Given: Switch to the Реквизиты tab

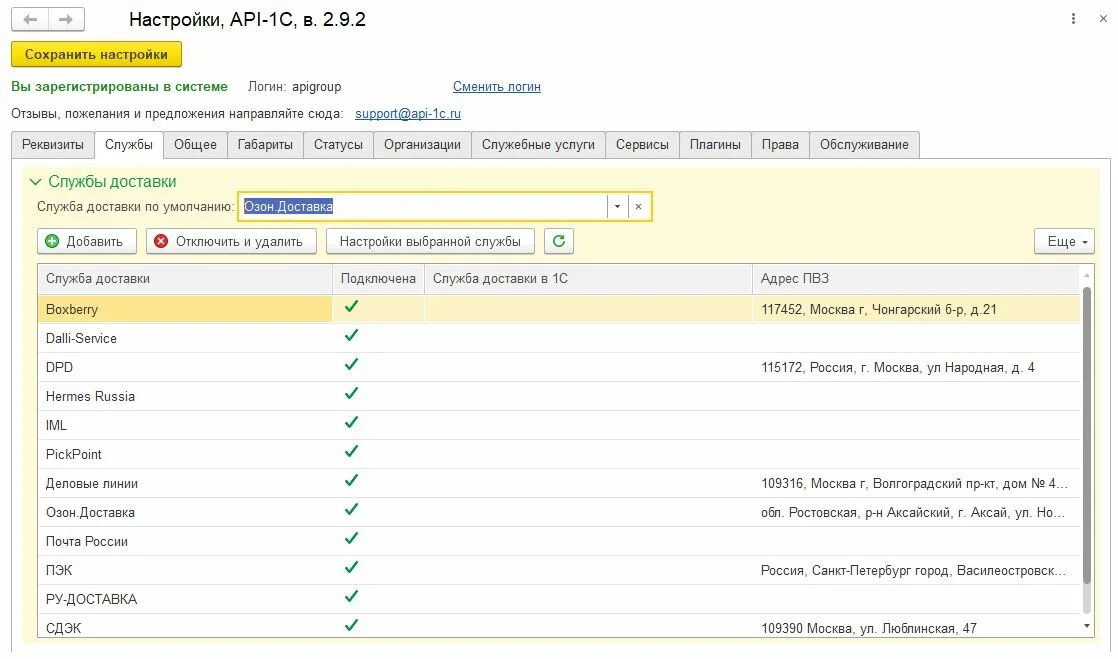Looking at the screenshot, I should coord(53,145).
